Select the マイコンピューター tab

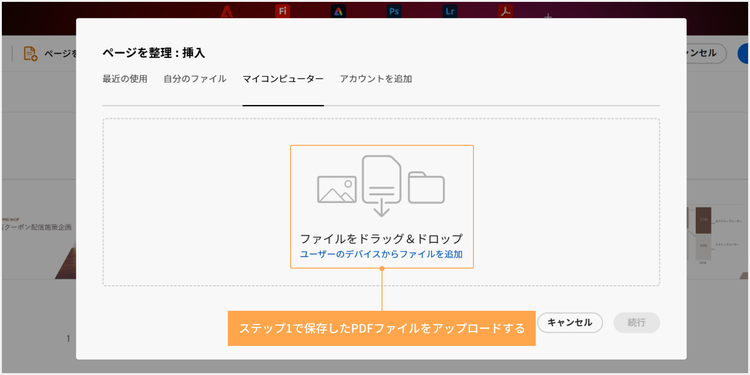pos(283,79)
